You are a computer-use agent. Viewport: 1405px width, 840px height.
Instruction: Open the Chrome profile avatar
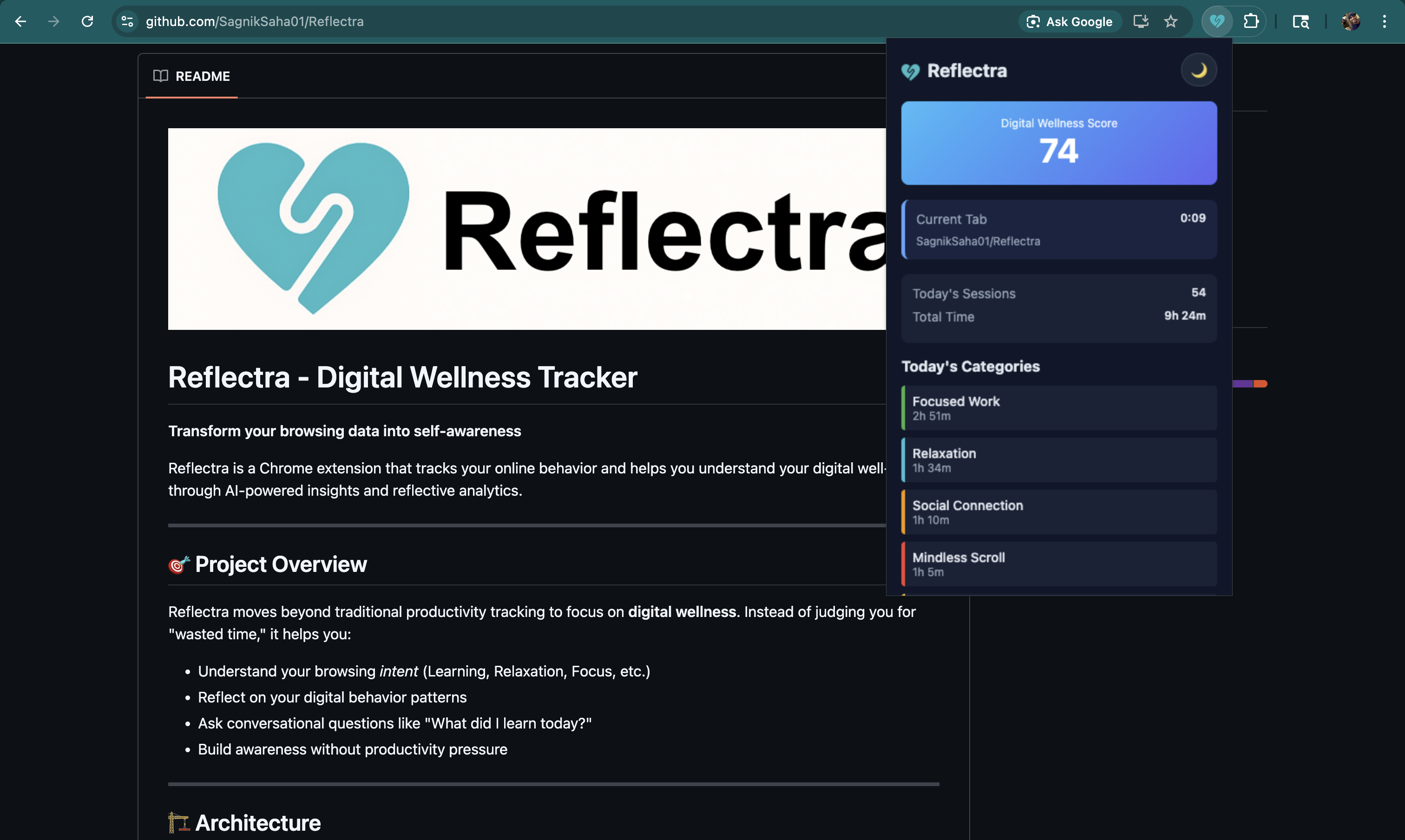[1351, 21]
